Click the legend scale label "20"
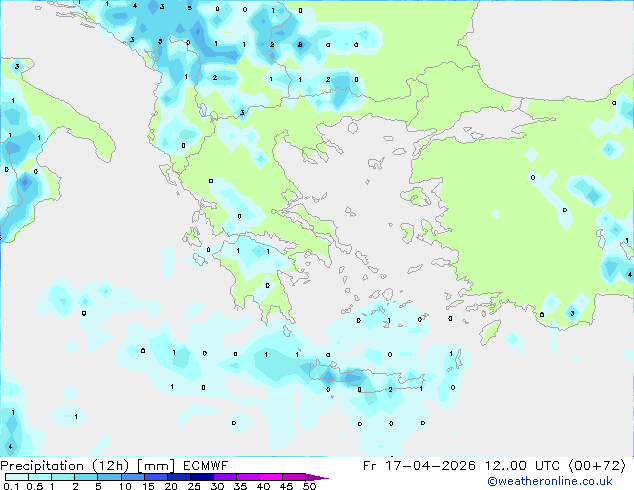The image size is (634, 490). pyautogui.click(x=171, y=486)
